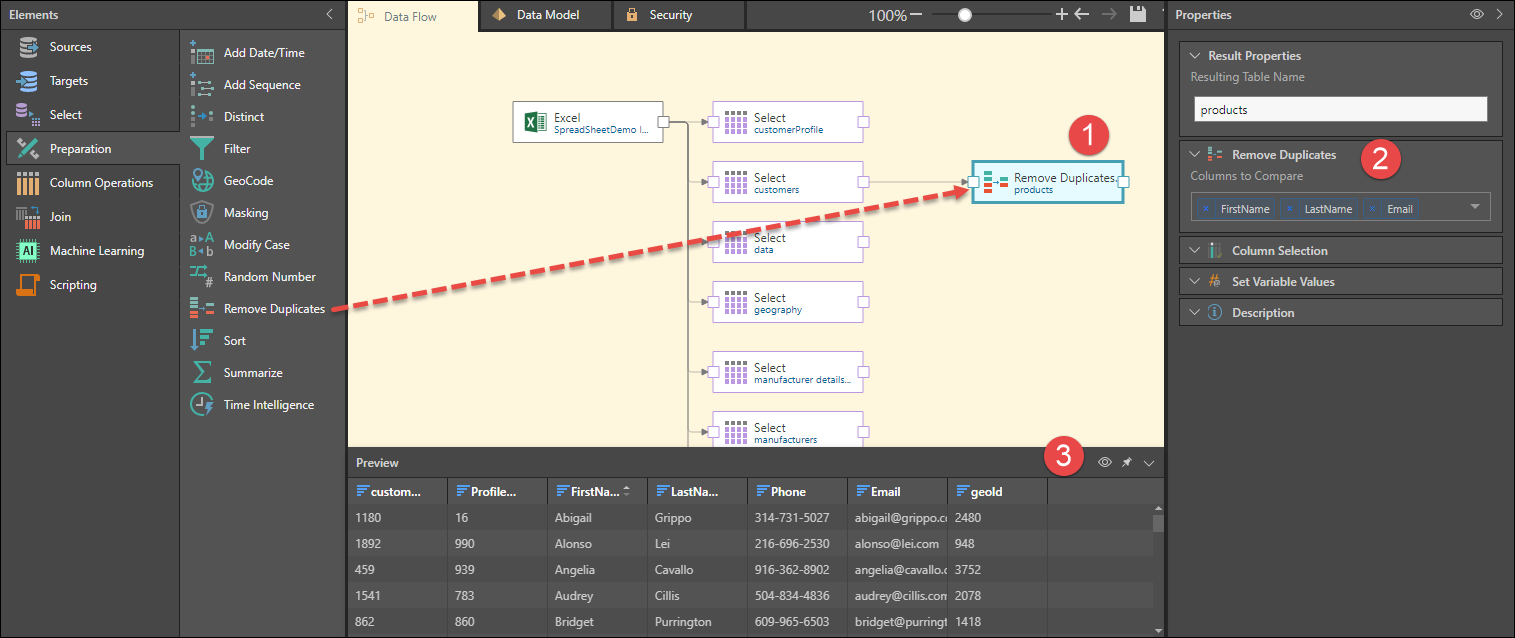The height and width of the screenshot is (638, 1515).
Task: Select the Filter preparation element
Action: pyautogui.click(x=236, y=149)
